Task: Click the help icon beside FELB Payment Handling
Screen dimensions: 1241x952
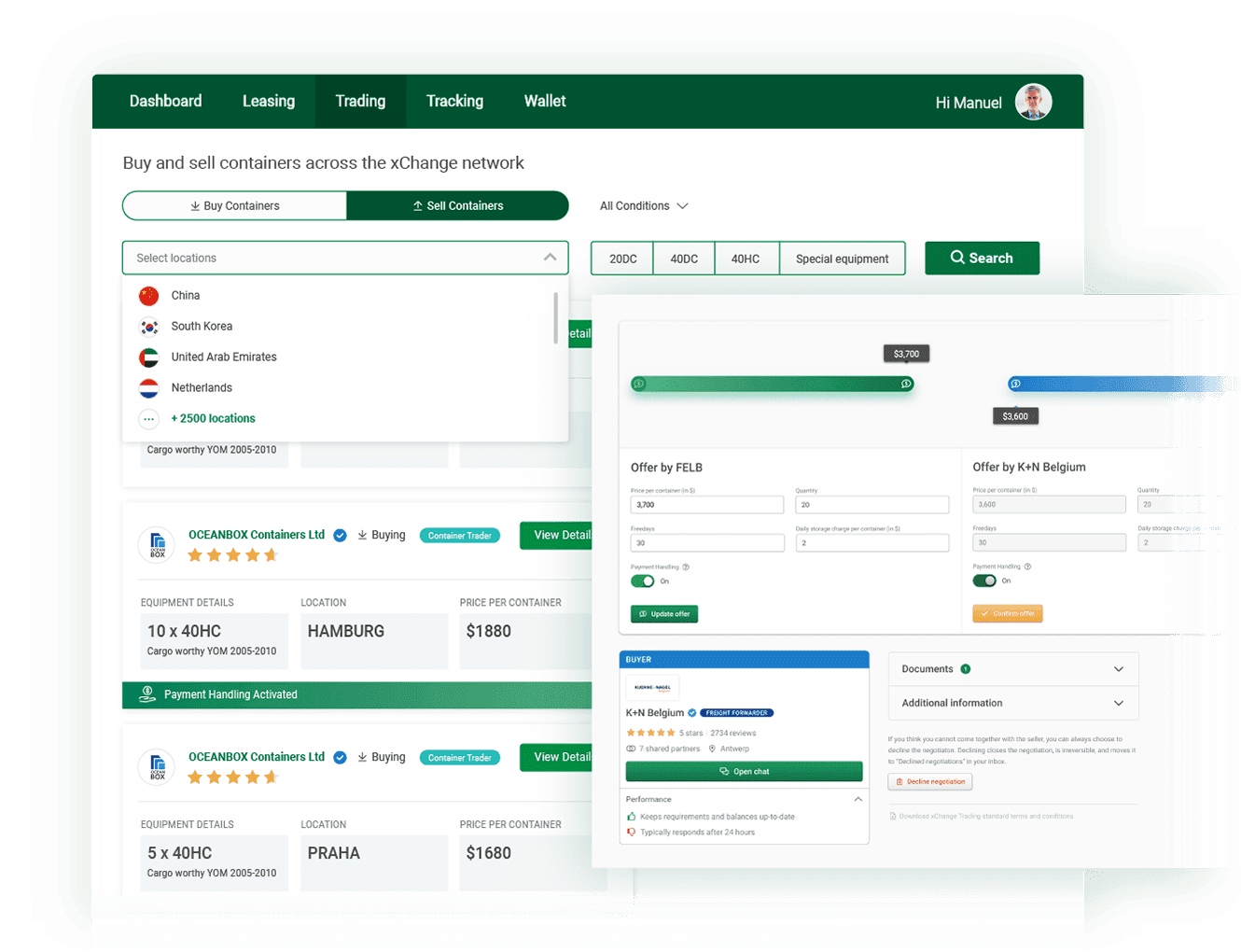Action: pos(686,567)
